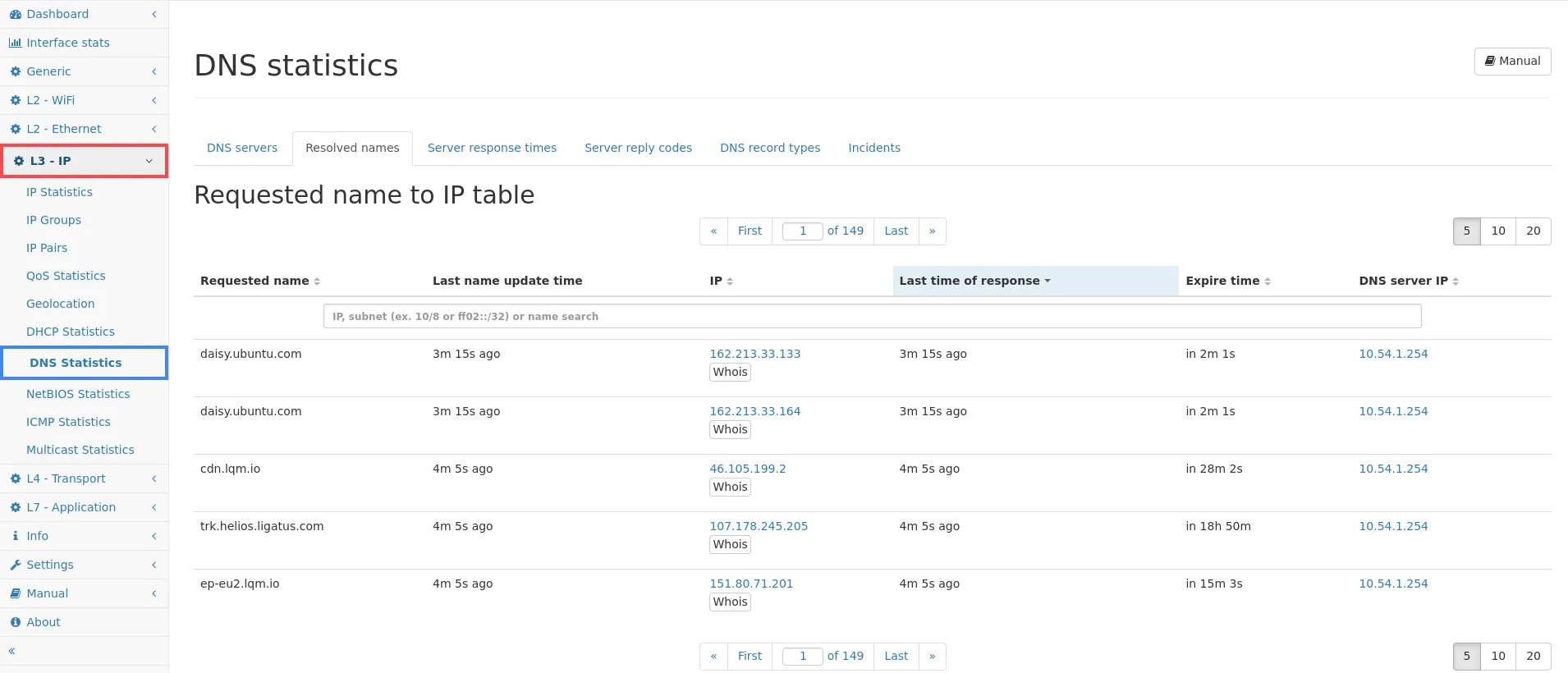
Task: Set page size to 20 rows at top
Action: click(1533, 231)
